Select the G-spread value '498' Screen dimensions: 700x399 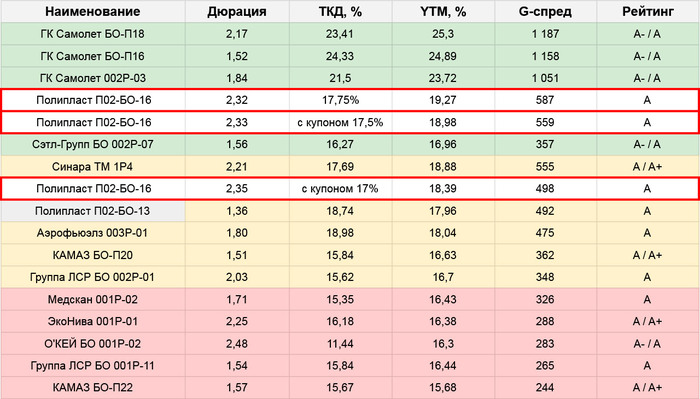point(545,189)
